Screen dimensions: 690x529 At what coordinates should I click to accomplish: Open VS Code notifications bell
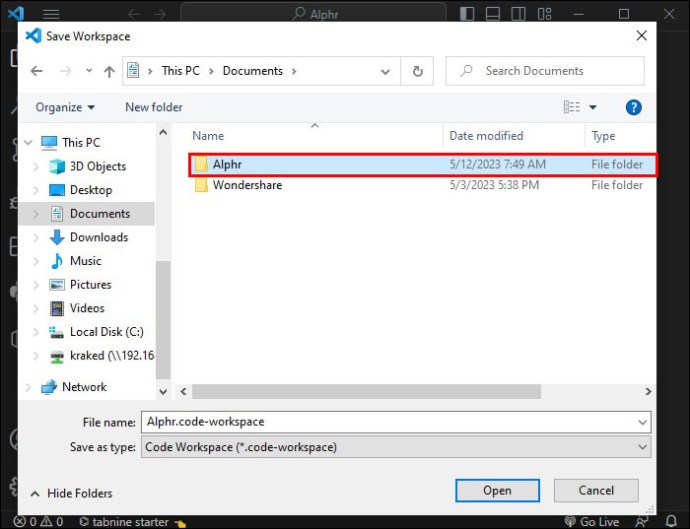point(671,522)
